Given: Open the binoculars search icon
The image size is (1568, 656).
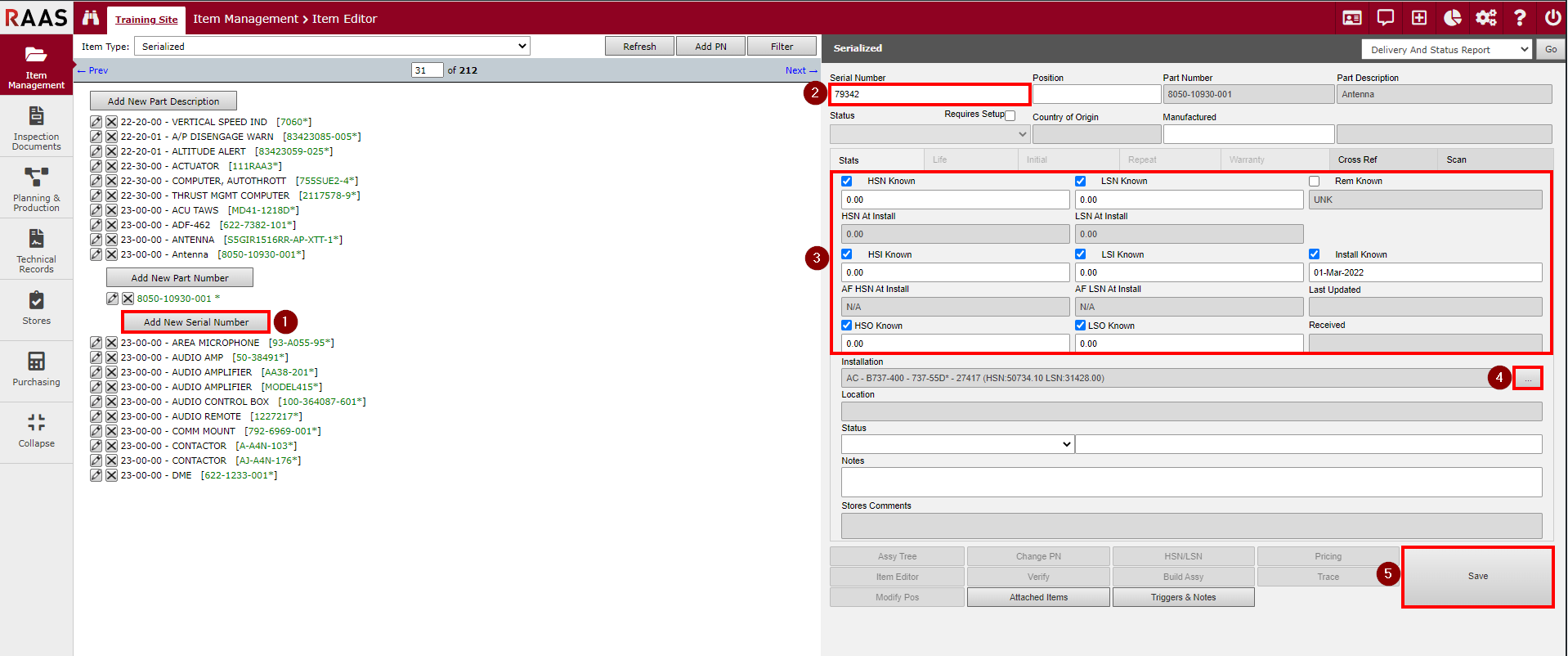Looking at the screenshot, I should click(91, 18).
